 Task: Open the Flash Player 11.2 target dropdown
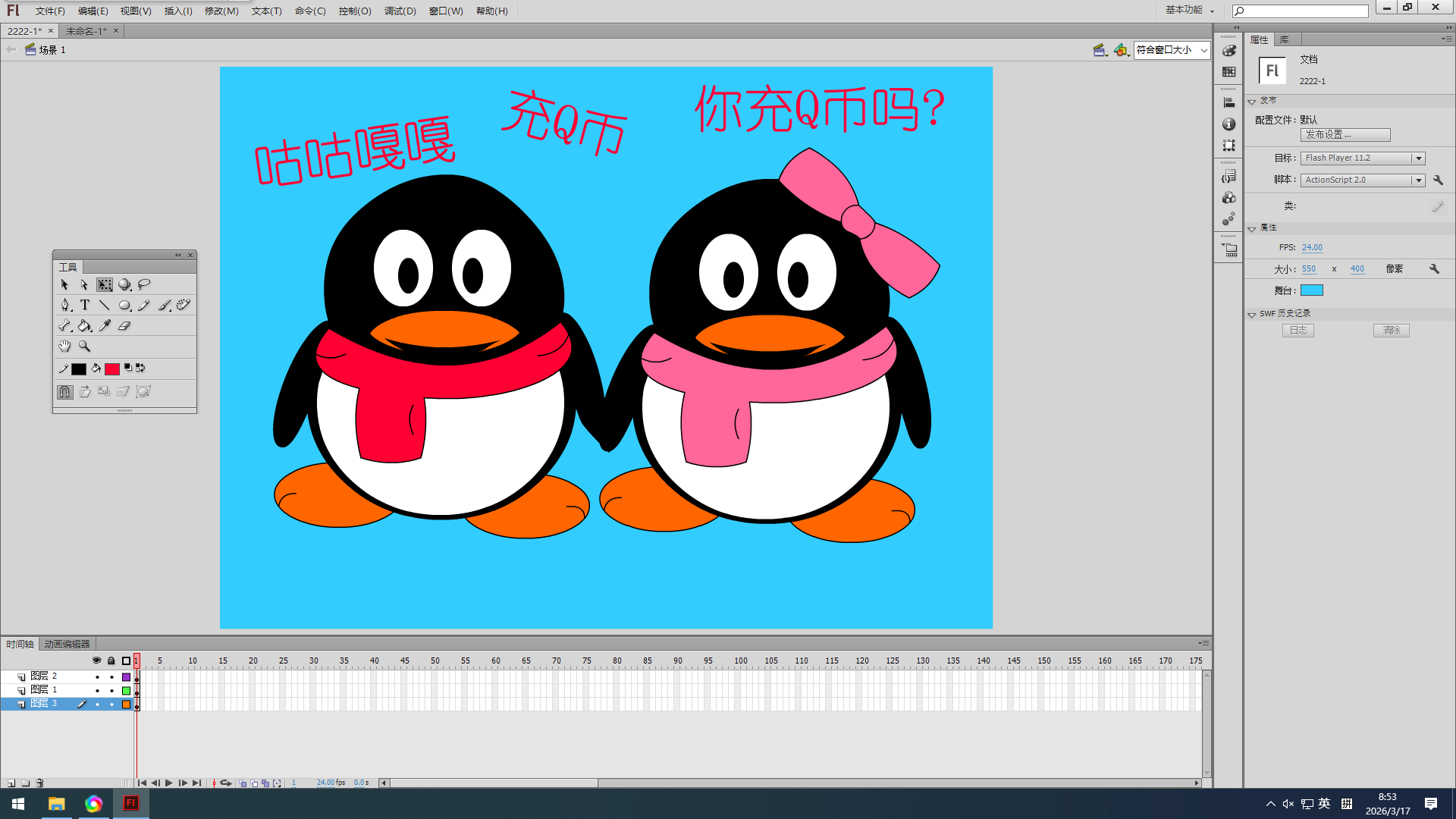pyautogui.click(x=1417, y=158)
